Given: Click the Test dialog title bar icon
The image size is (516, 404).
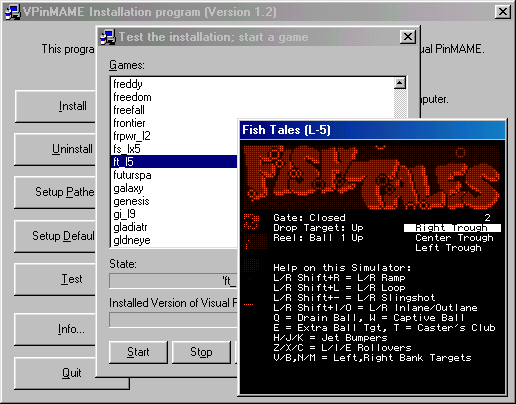Looking at the screenshot, I should click(x=108, y=37).
